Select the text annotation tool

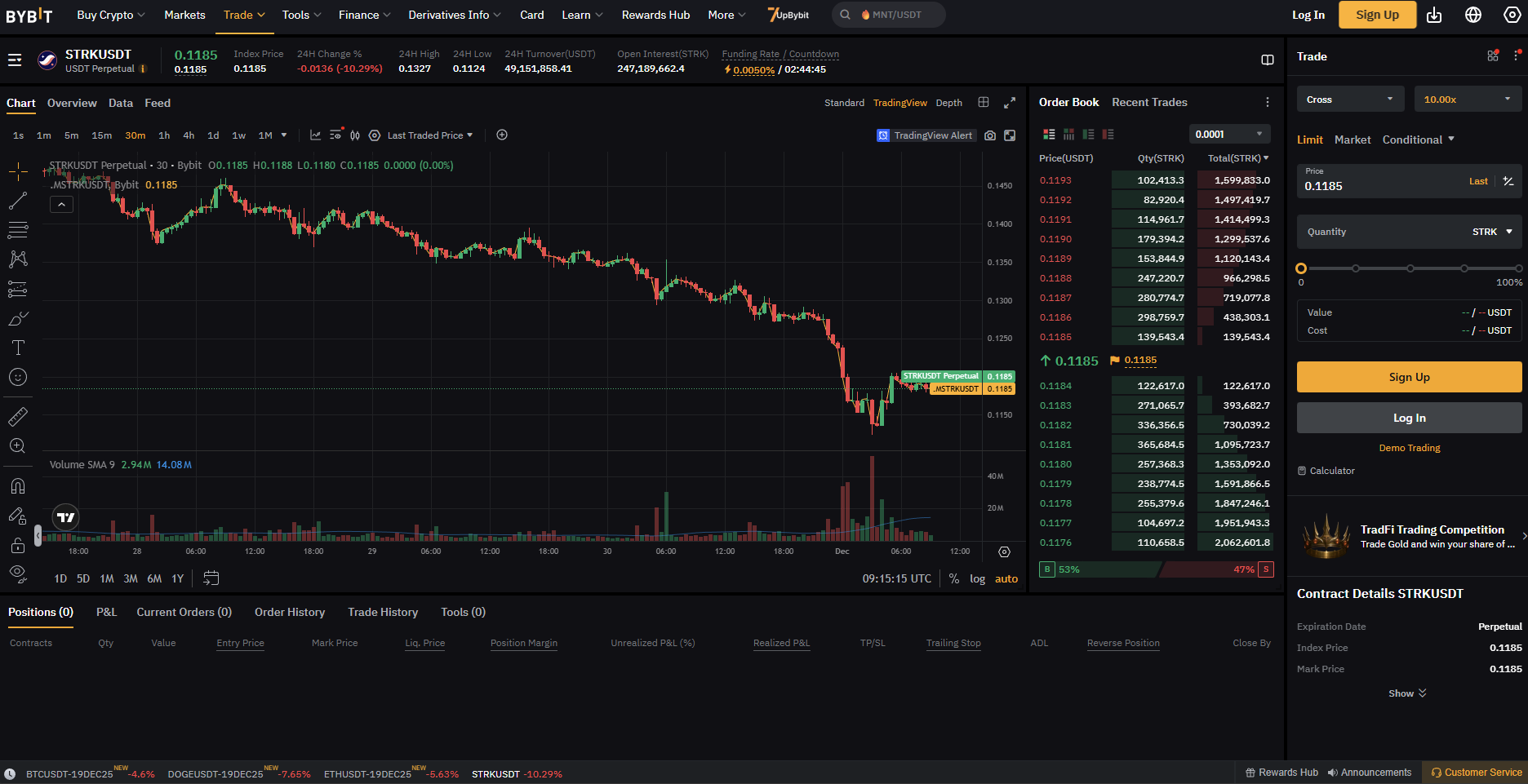(18, 348)
